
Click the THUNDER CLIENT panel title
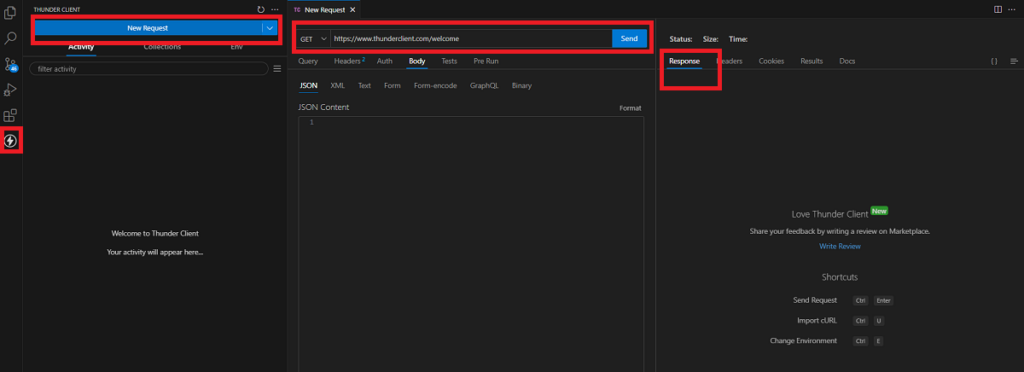click(57, 10)
